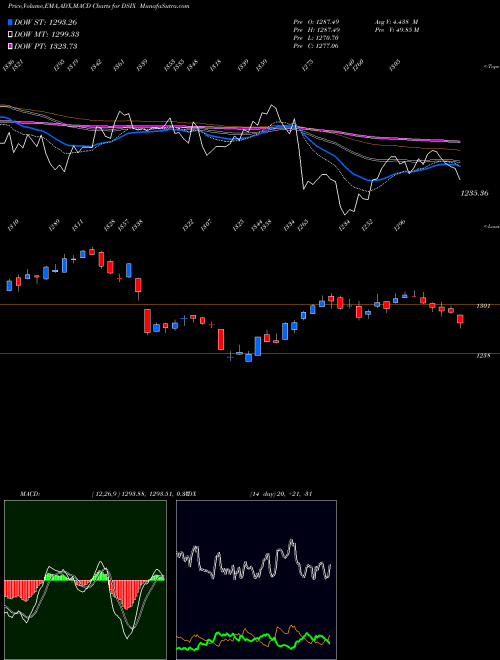Click the last red candlestick on the right

coord(460,319)
